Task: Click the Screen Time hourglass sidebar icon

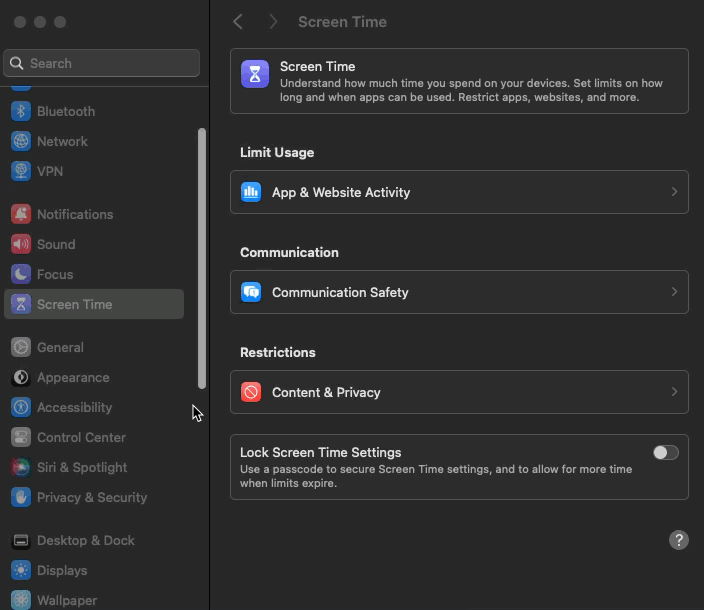Action: click(x=21, y=304)
